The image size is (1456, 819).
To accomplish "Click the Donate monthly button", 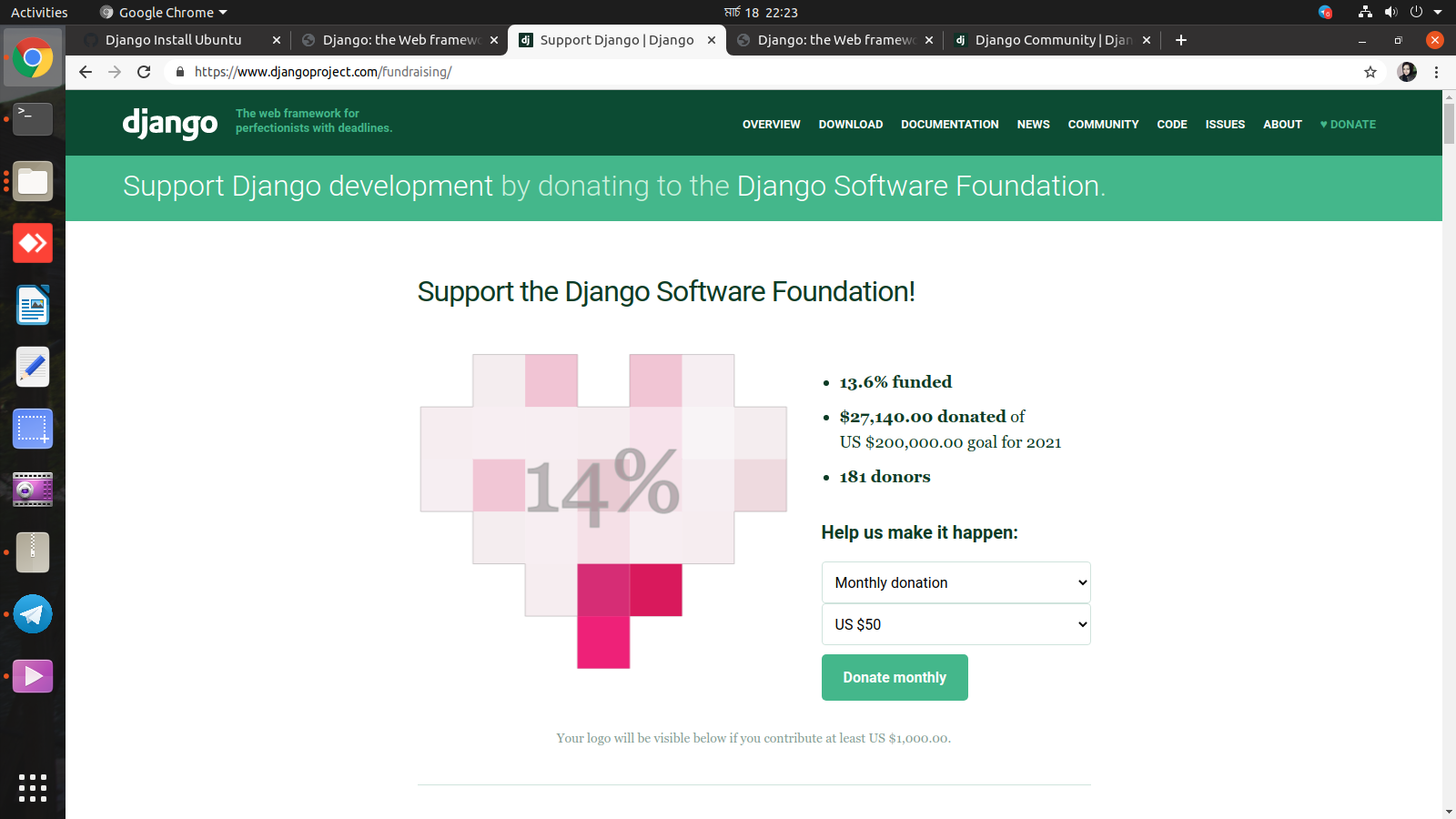I will pyautogui.click(x=895, y=678).
